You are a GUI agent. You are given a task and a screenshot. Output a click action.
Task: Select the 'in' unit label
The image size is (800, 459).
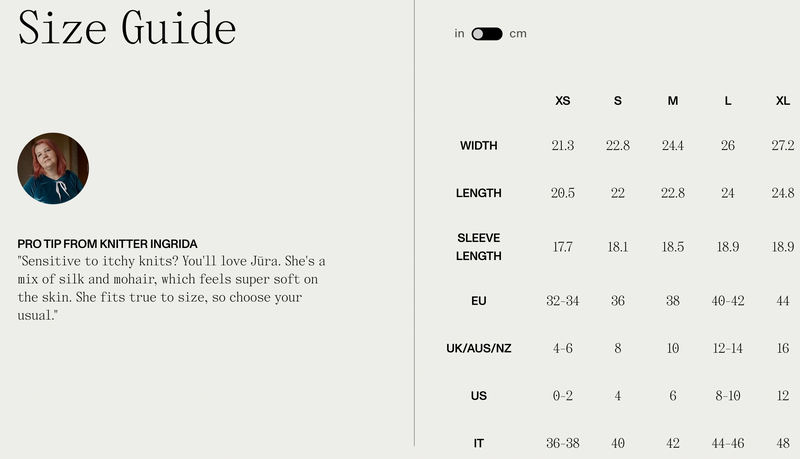[x=459, y=34]
